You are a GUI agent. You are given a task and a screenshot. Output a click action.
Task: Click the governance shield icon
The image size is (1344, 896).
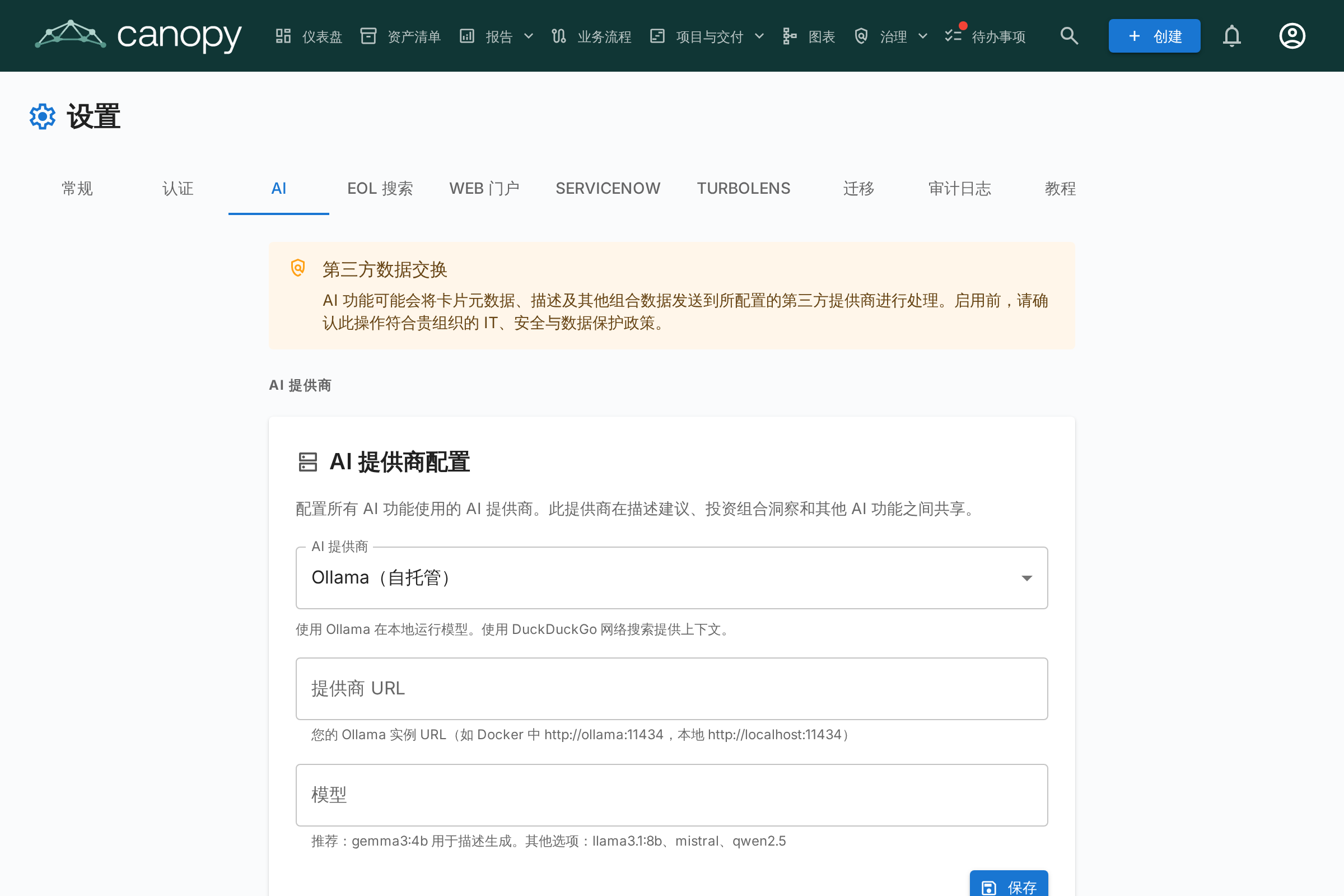tap(861, 36)
